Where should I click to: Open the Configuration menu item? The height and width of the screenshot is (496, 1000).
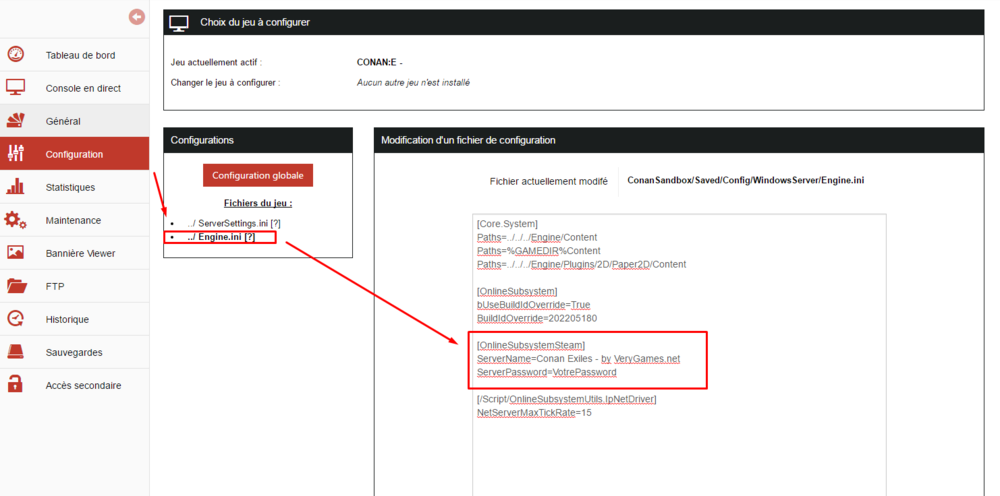coord(74,154)
